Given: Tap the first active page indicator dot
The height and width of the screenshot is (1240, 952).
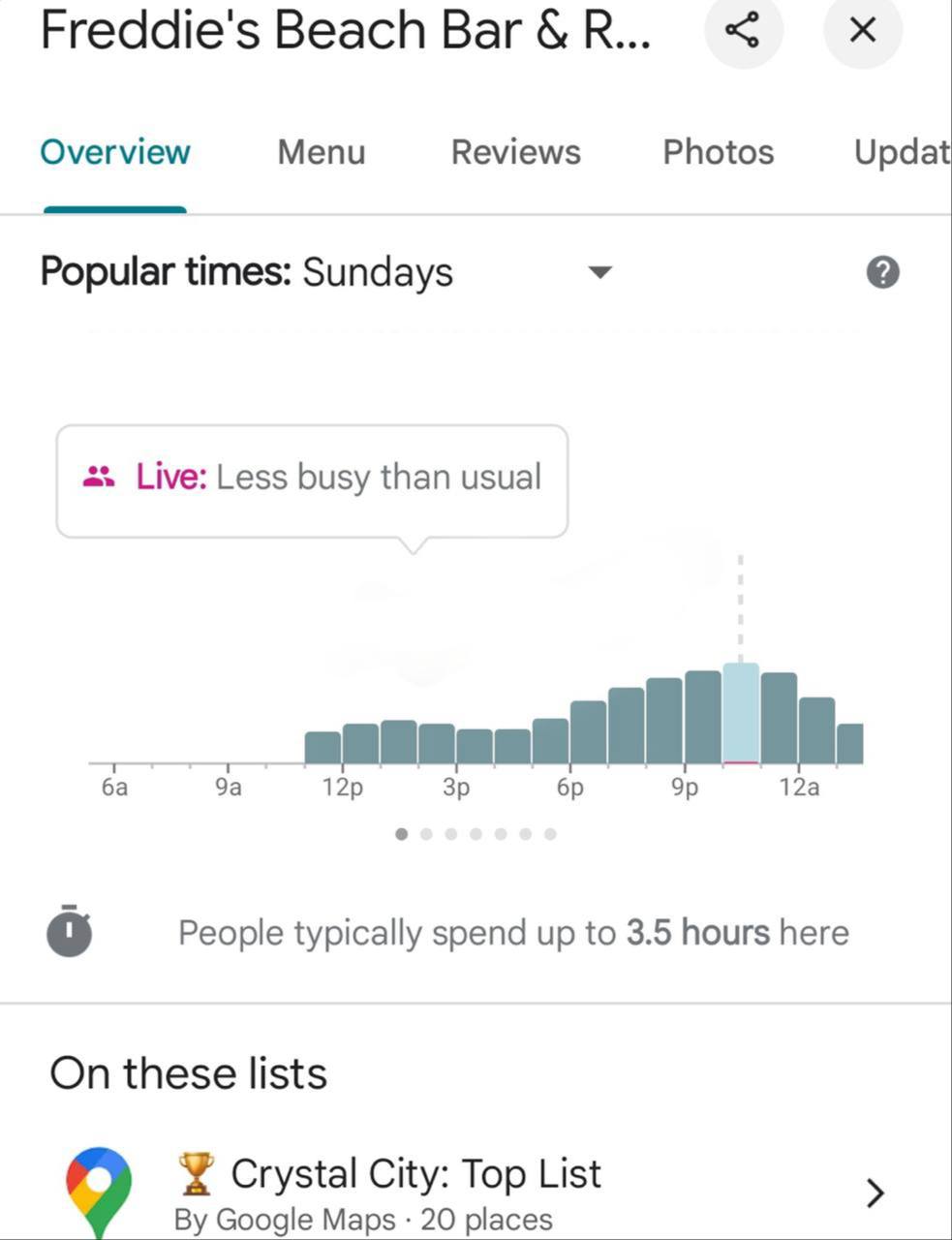Looking at the screenshot, I should pyautogui.click(x=402, y=834).
